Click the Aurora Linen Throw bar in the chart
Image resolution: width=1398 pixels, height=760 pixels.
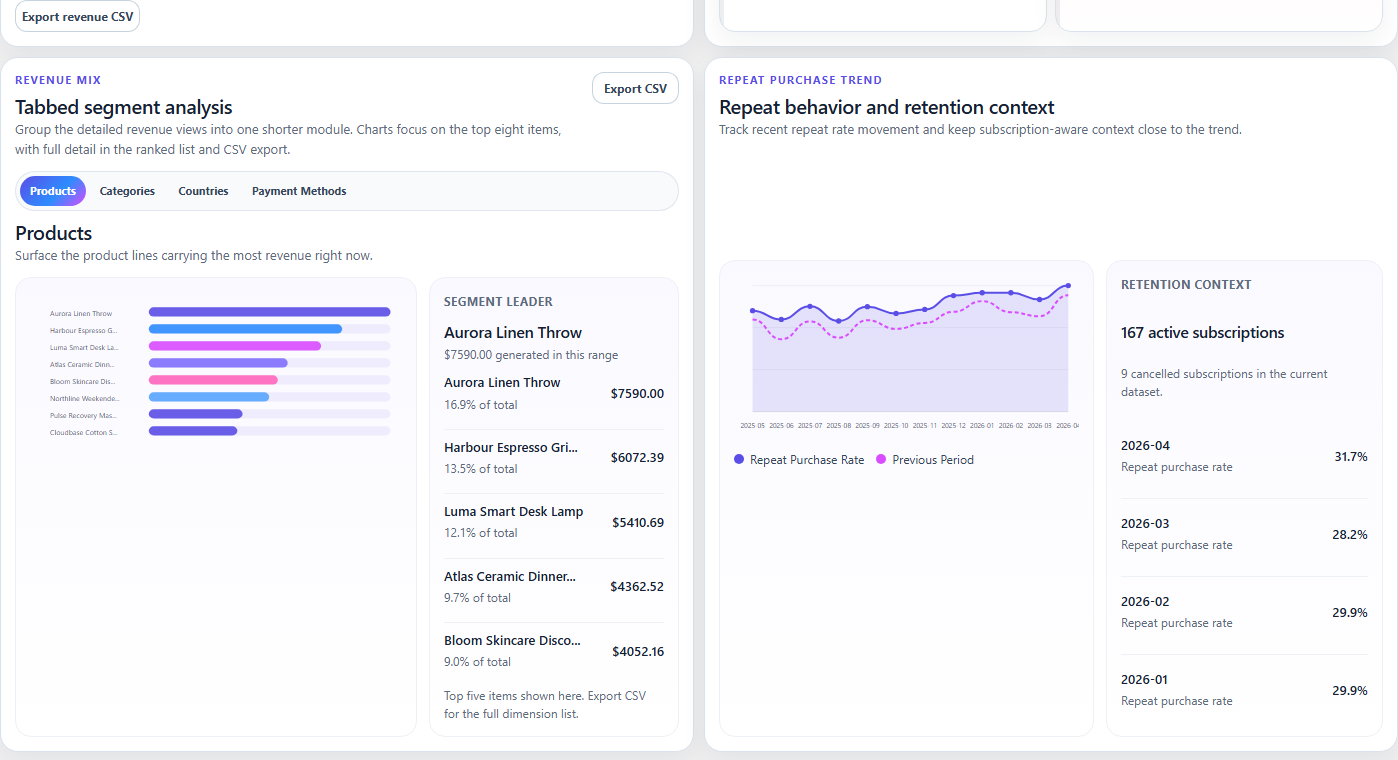tap(269, 312)
